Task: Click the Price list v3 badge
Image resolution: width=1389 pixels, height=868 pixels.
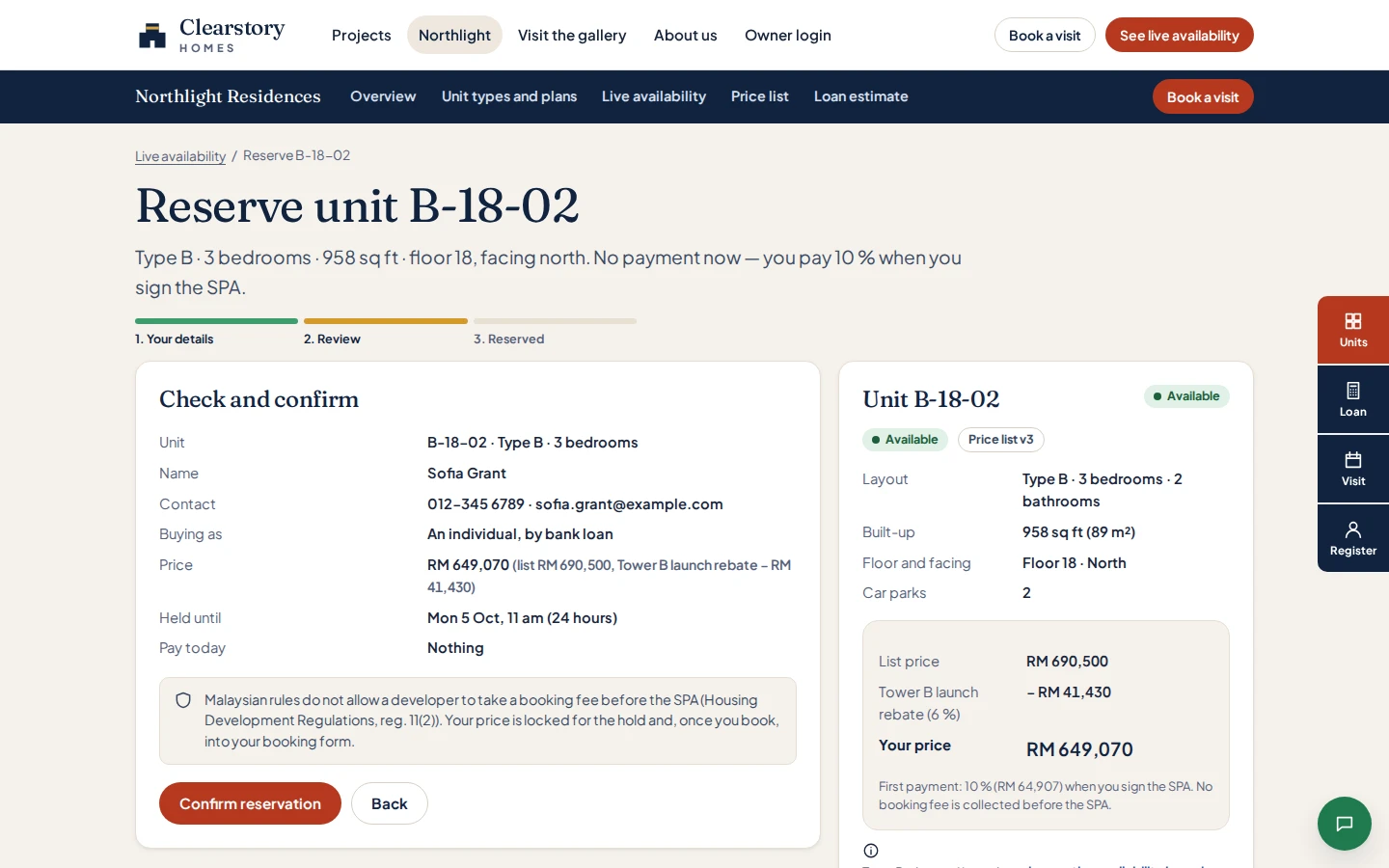Action: coord(1001,440)
